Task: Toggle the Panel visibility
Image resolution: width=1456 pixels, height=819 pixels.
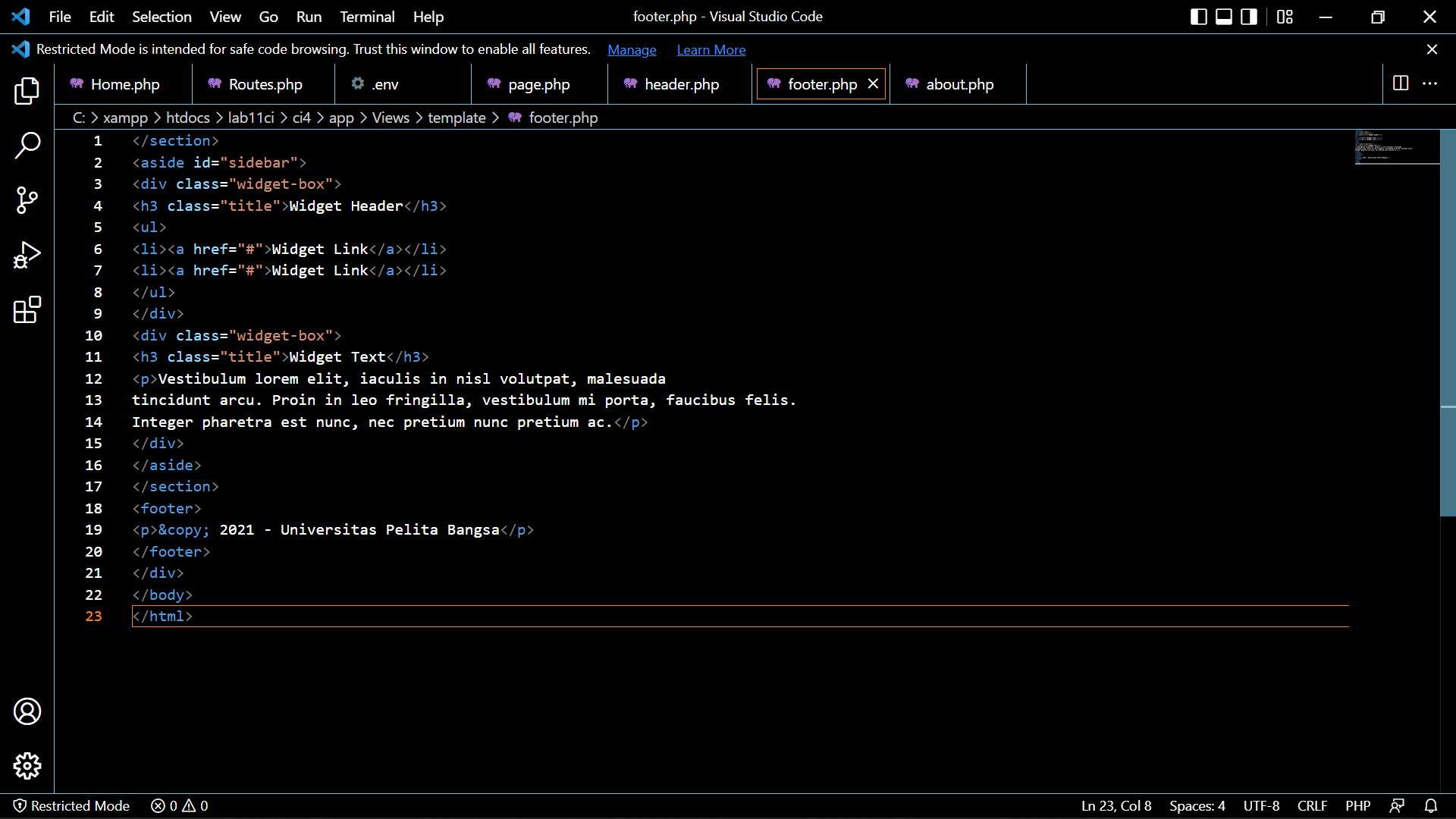Action: 1222,16
